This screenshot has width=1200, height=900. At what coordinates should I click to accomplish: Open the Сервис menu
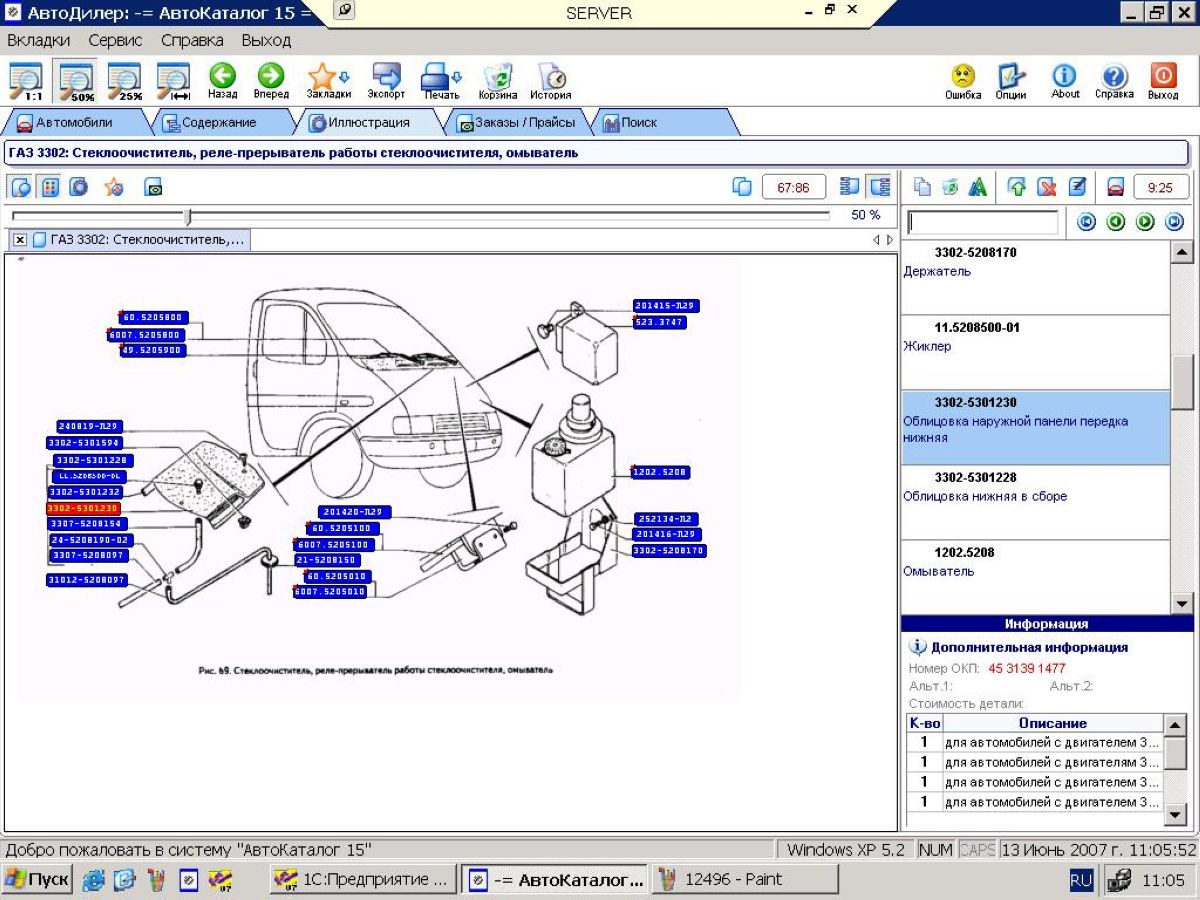[x=115, y=40]
